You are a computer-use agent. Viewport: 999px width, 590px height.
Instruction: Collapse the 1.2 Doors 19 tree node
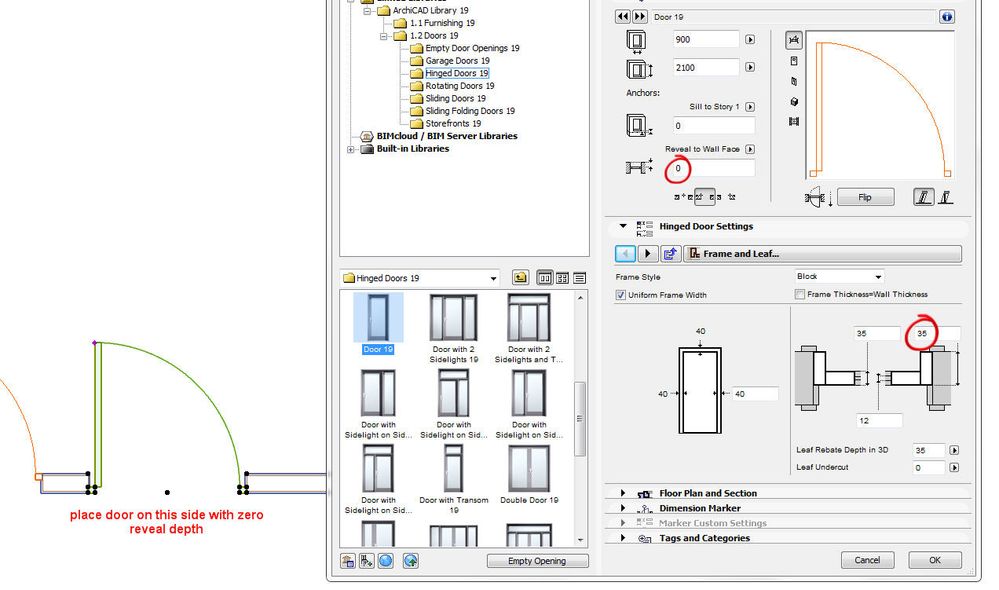pyautogui.click(x=384, y=36)
